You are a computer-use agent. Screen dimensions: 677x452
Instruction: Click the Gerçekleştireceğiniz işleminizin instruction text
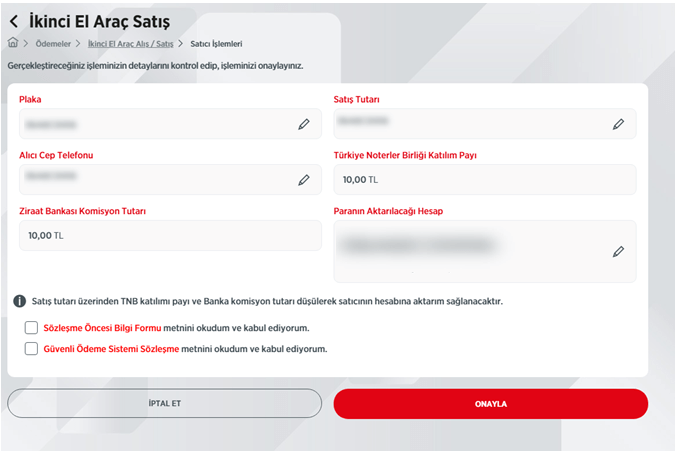155,66
